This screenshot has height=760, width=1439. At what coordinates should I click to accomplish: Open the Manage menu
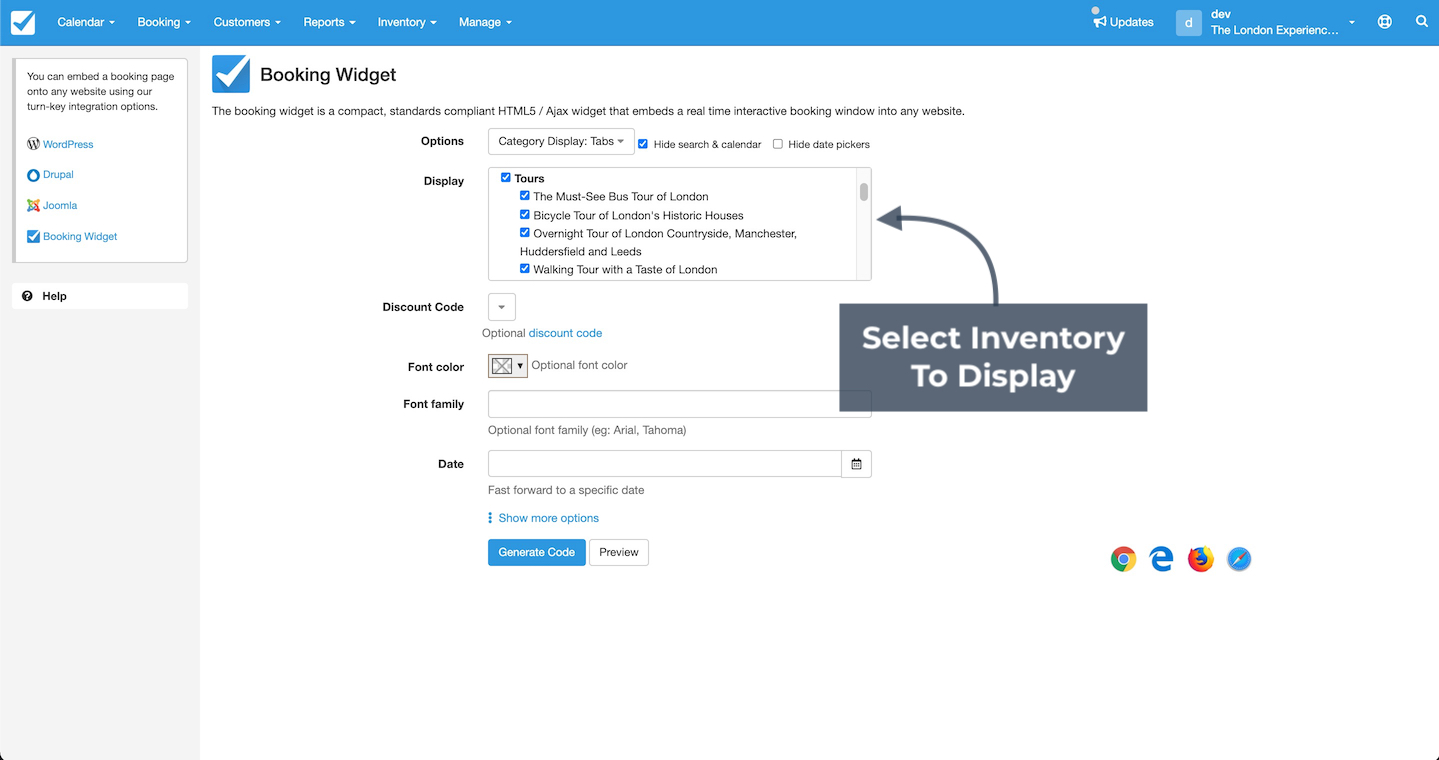(485, 22)
